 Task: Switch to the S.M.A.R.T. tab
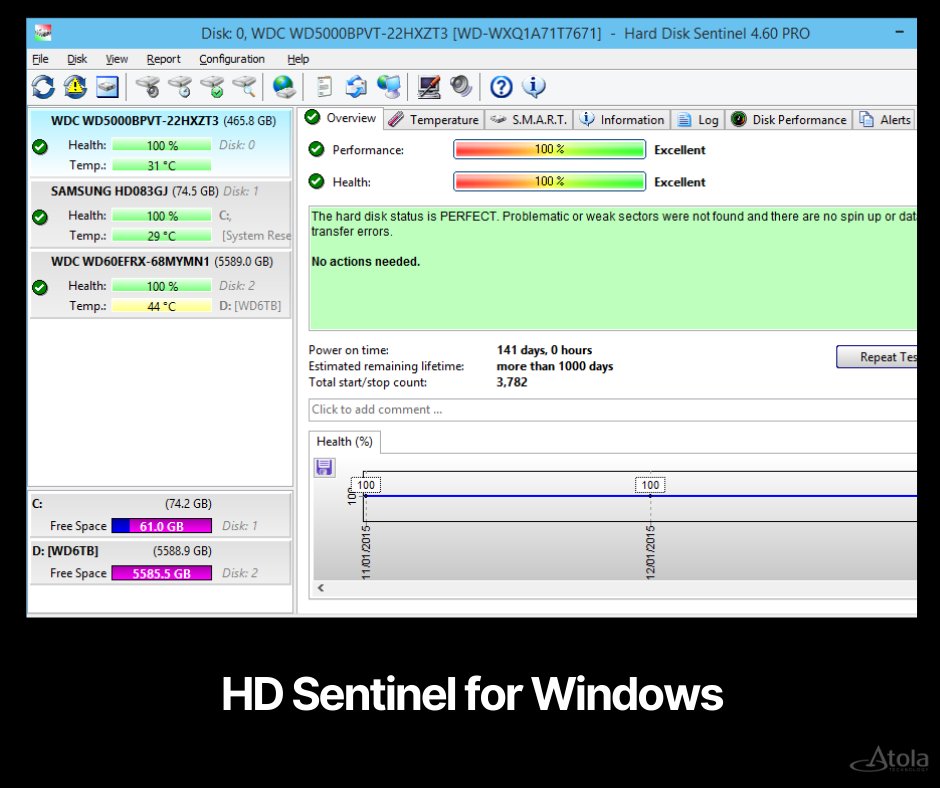(x=528, y=120)
